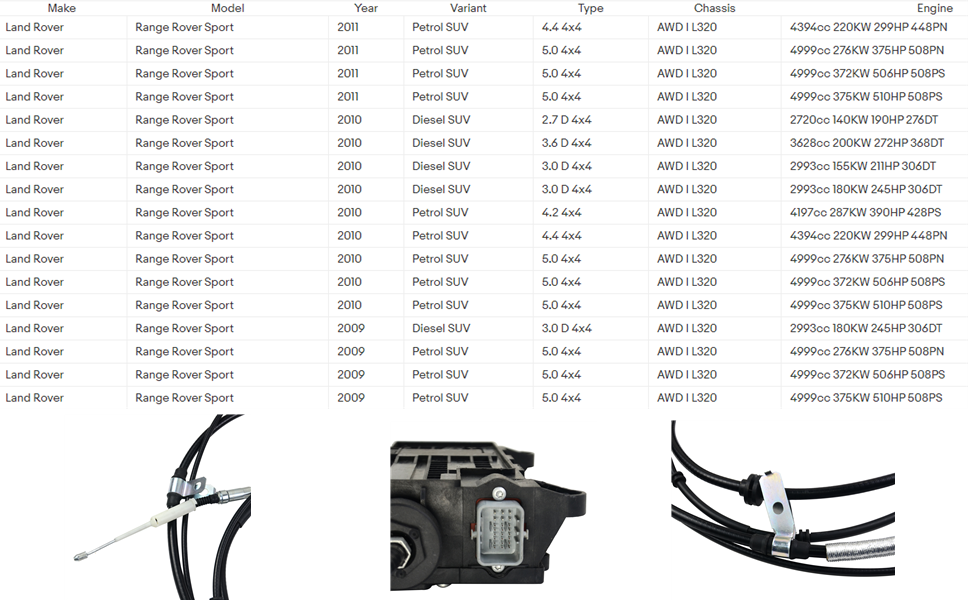Select the 2011 engine cell 4999cc 372KW 506HP 508PS
The height and width of the screenshot is (600, 970).
coord(867,74)
